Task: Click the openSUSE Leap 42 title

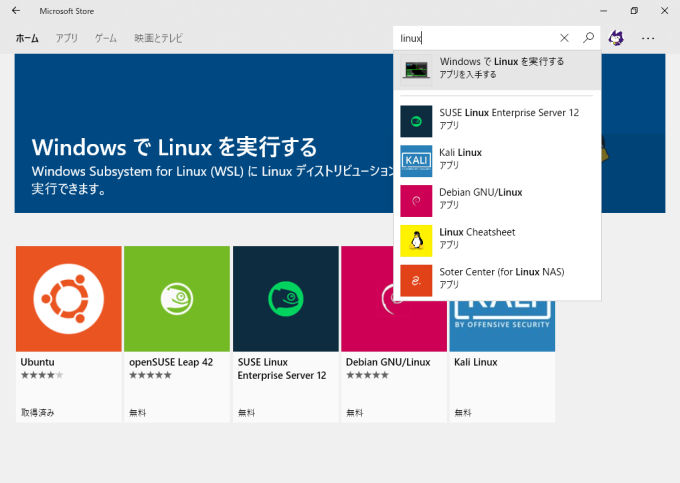Action: pyautogui.click(x=171, y=362)
